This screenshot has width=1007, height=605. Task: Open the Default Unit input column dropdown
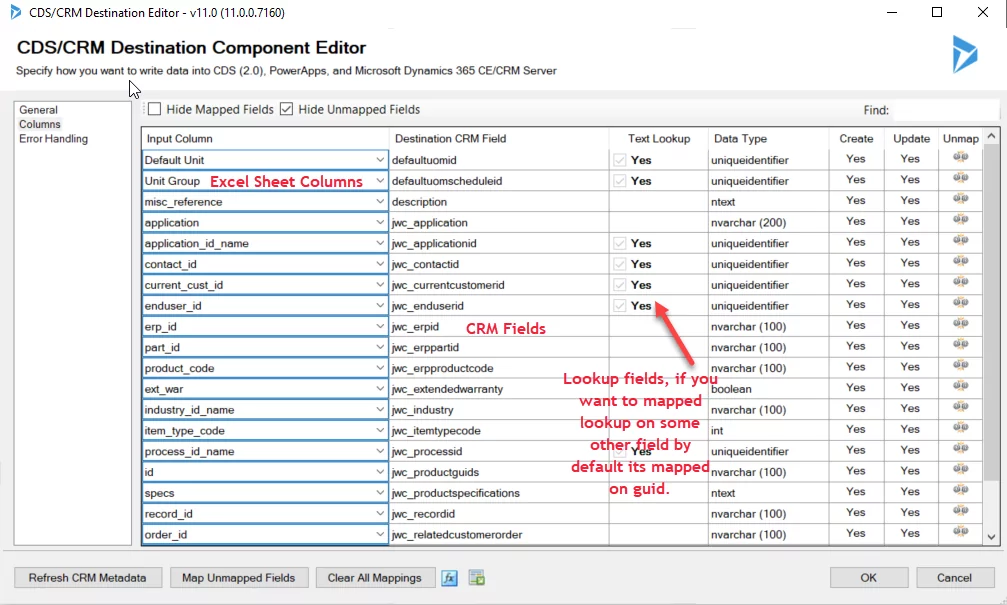coord(380,160)
